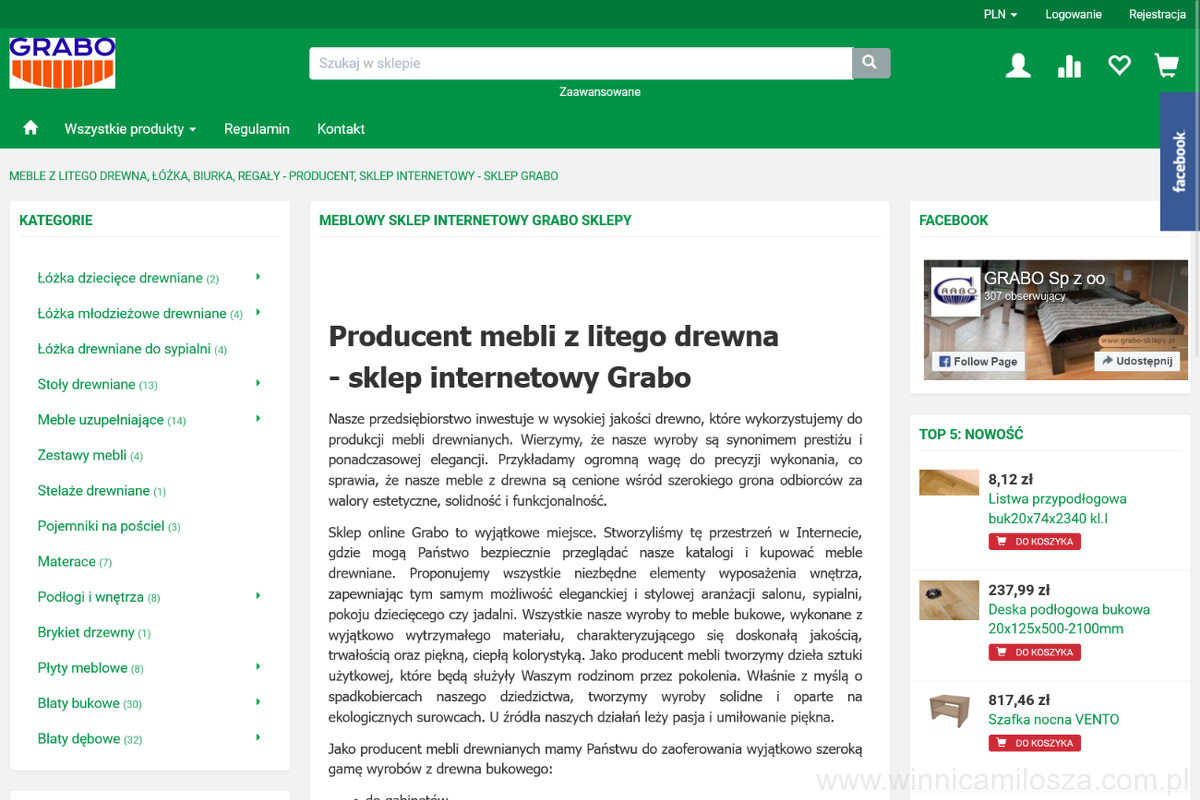
Task: Open the product comparison chart icon
Action: [x=1069, y=66]
